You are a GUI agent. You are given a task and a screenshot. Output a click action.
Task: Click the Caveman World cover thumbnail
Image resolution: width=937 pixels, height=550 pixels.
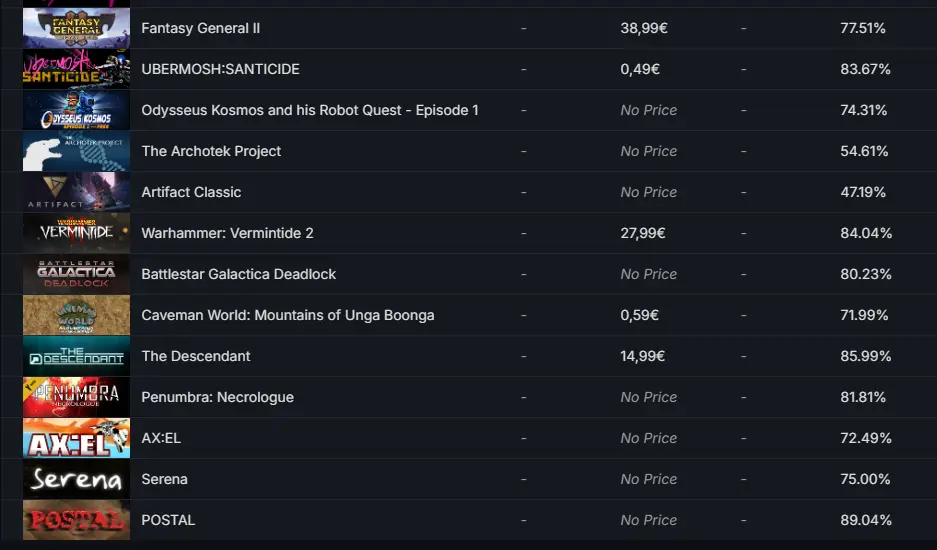click(76, 315)
